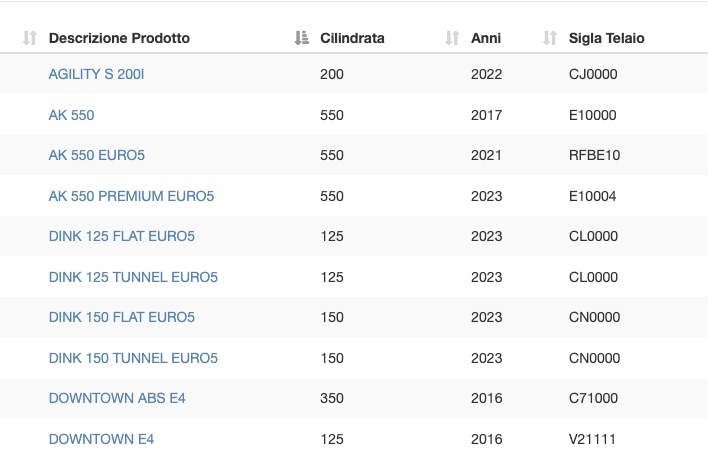Open DINK 150 TUNNEL EURO5 link
This screenshot has height=465, width=708.
click(x=133, y=358)
